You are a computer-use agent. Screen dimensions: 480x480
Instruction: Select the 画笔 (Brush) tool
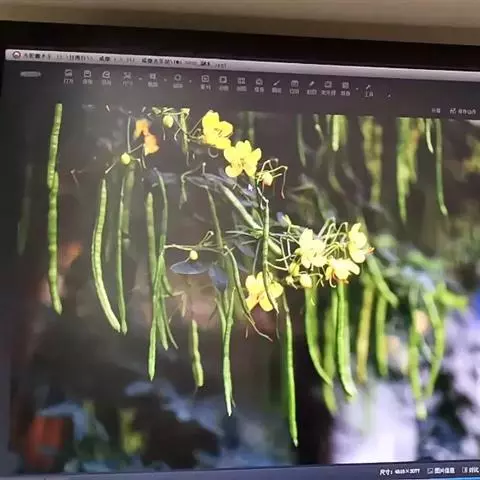coord(276,86)
